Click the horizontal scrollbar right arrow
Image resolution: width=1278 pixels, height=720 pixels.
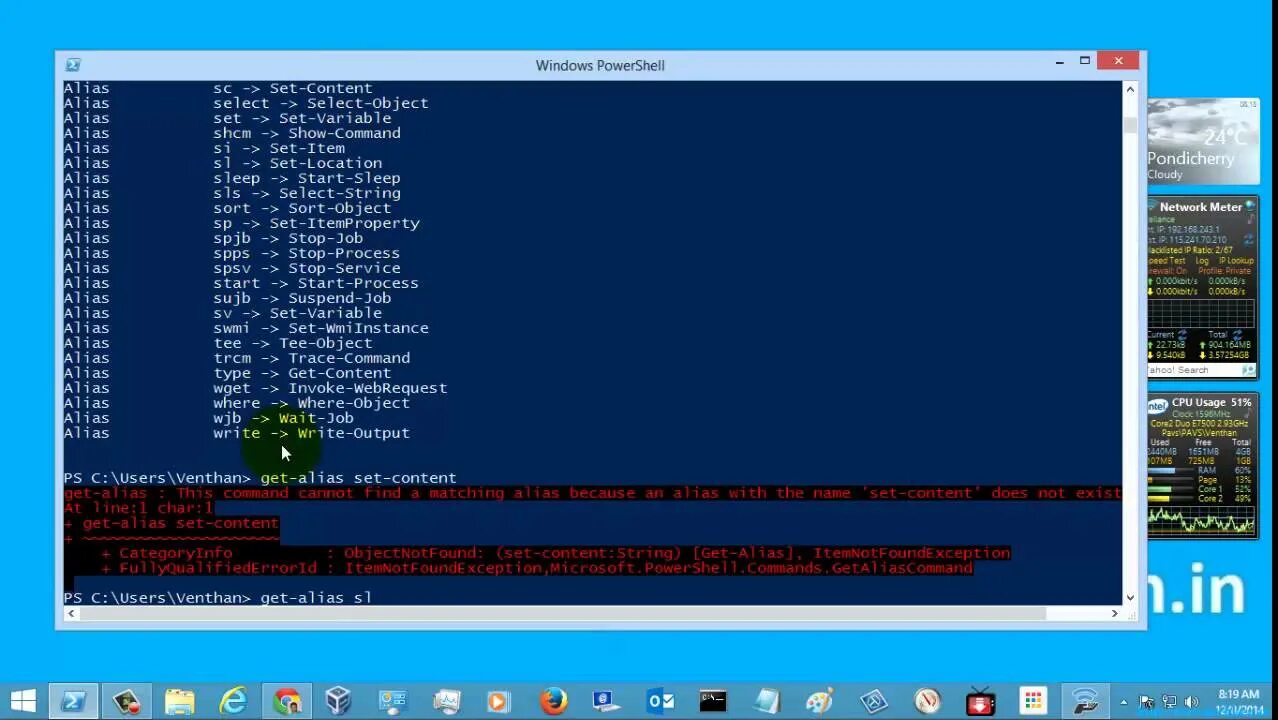pyautogui.click(x=1114, y=613)
